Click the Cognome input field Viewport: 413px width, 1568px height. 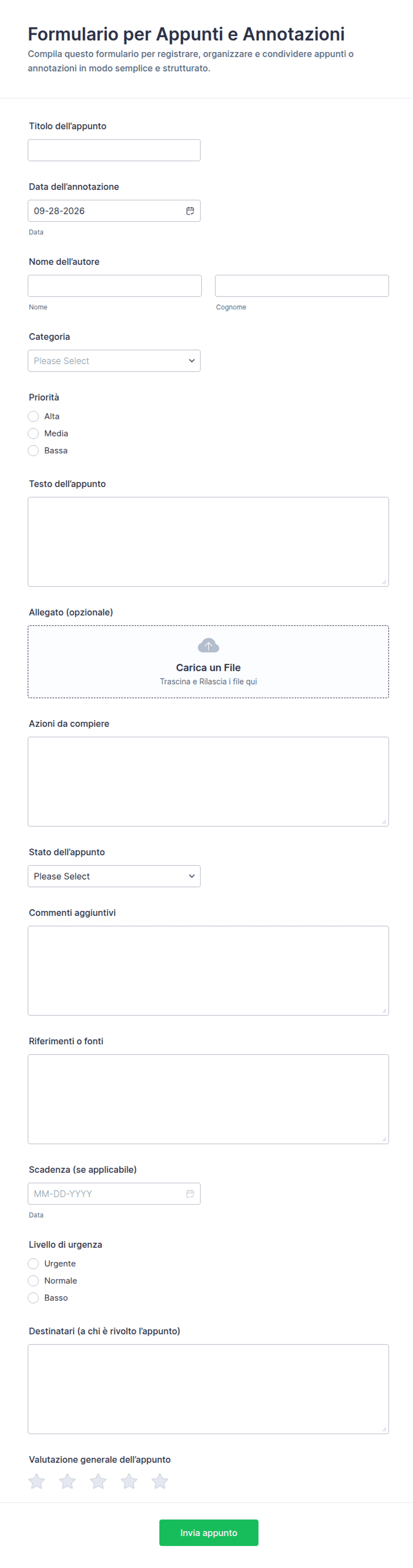coord(302,286)
